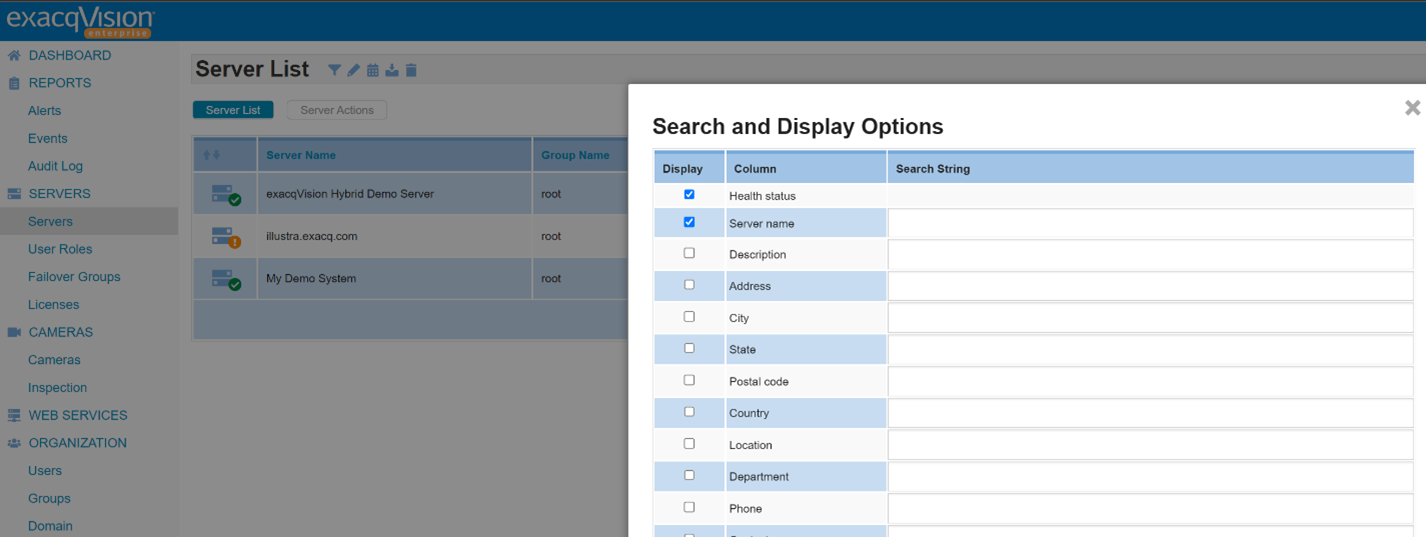Uncheck the Health status display checkbox
This screenshot has height=537, width=1426.
(689, 195)
